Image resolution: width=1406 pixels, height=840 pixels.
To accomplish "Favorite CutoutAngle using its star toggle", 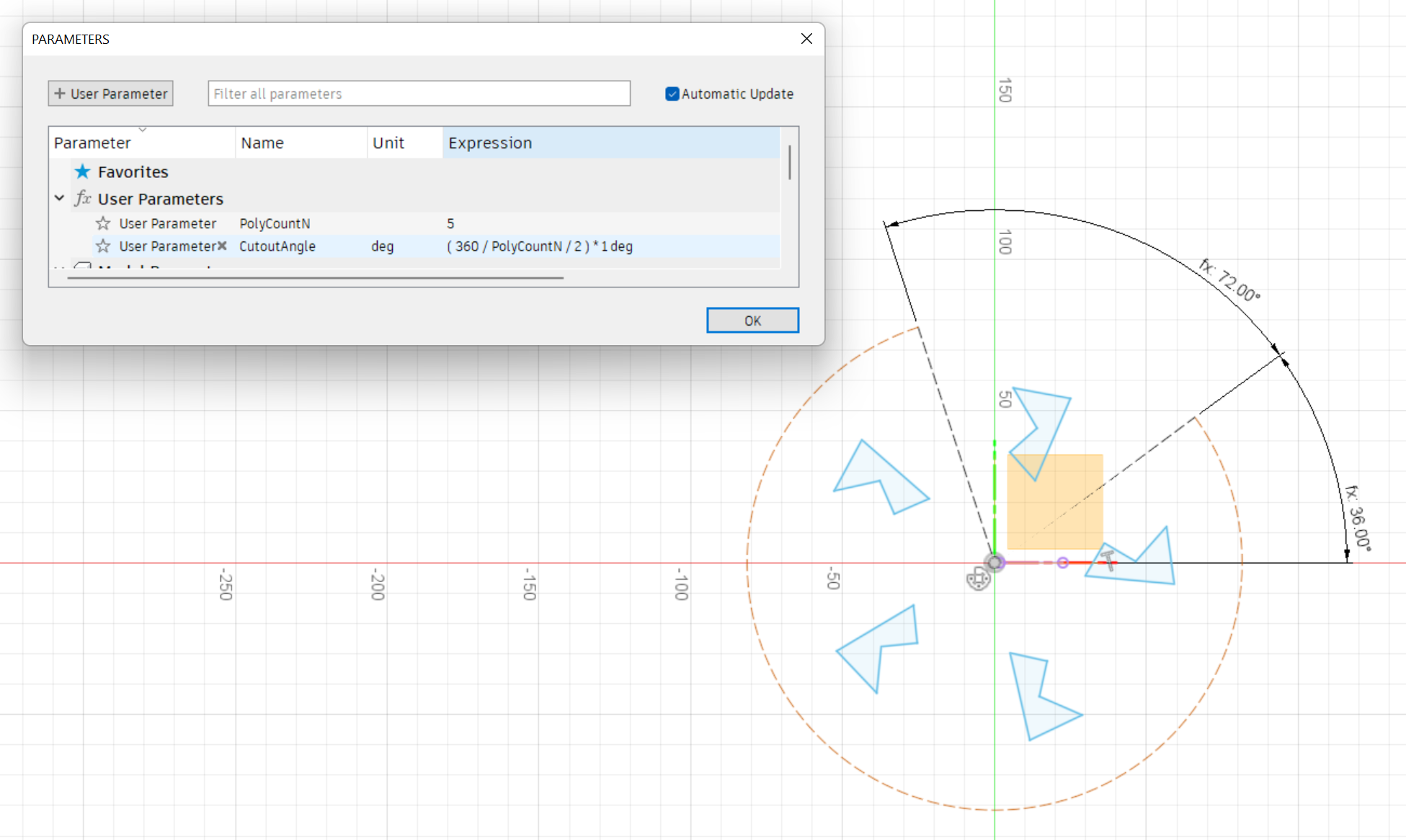I will 102,246.
